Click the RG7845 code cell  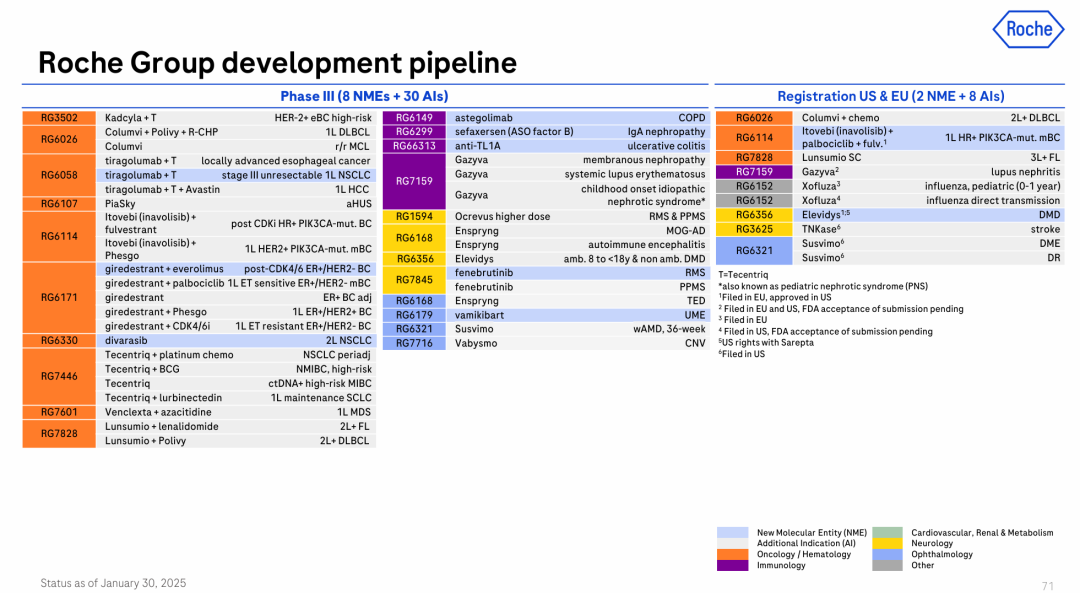(415, 280)
